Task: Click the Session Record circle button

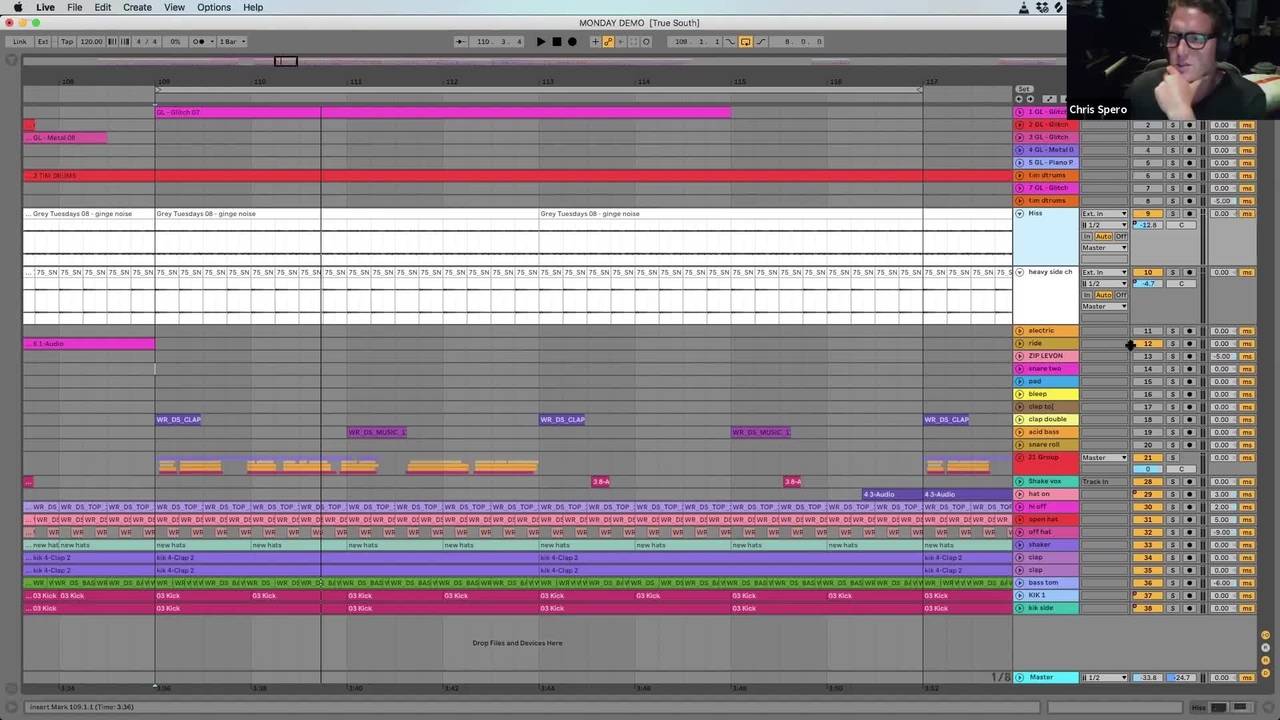Action: pos(646,42)
